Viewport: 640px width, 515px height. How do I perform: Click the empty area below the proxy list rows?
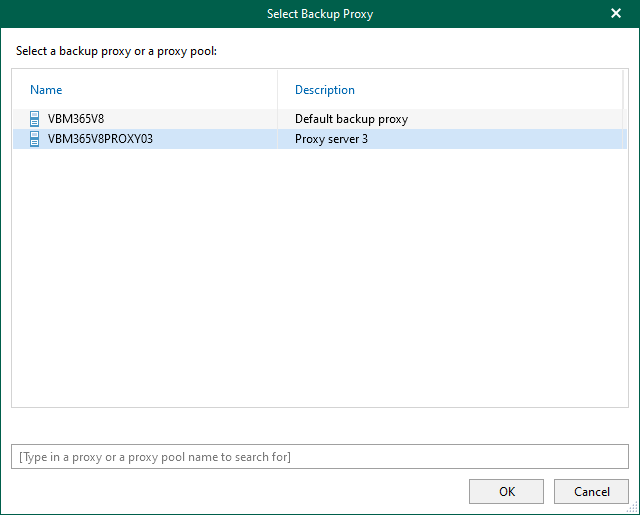point(320,280)
